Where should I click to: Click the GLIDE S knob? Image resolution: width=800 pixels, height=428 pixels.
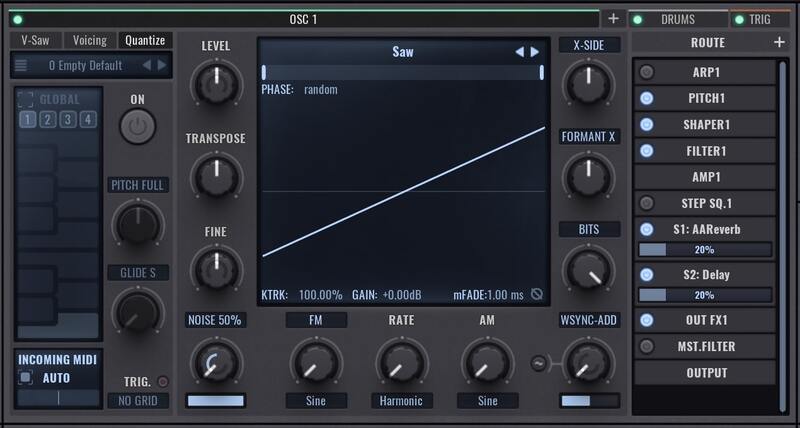(x=138, y=313)
